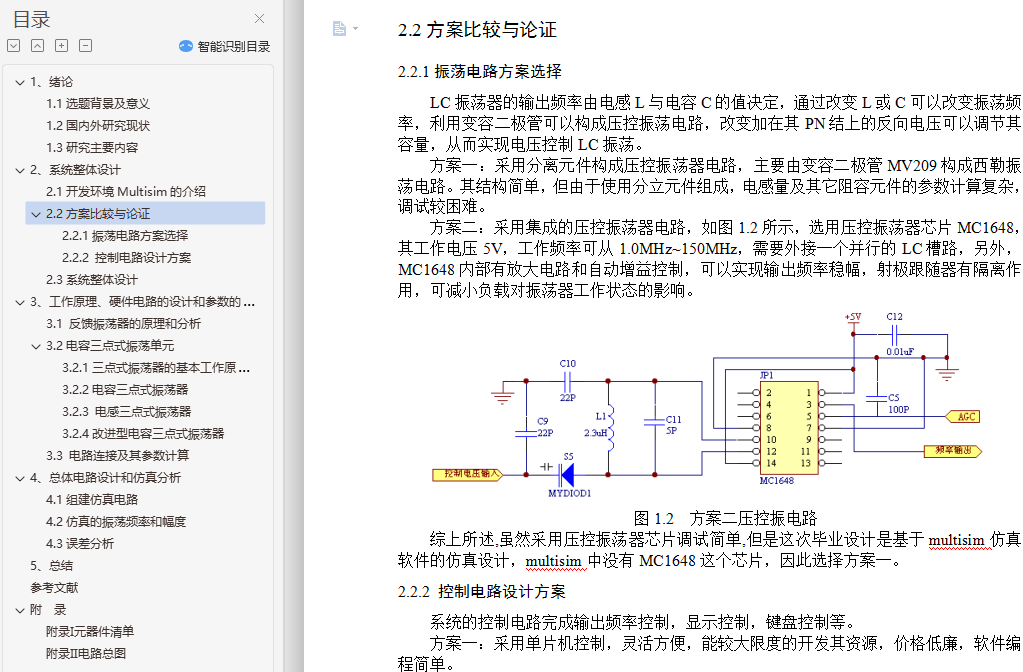
Task: Jump to 3.2.4 改进型电容三点式振荡器
Action: pyautogui.click(x=143, y=434)
